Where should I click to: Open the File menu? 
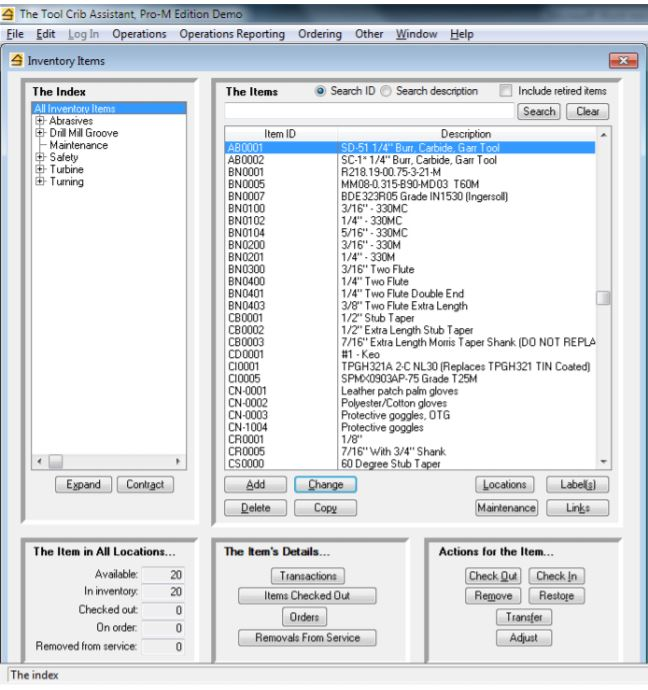pyautogui.click(x=15, y=34)
